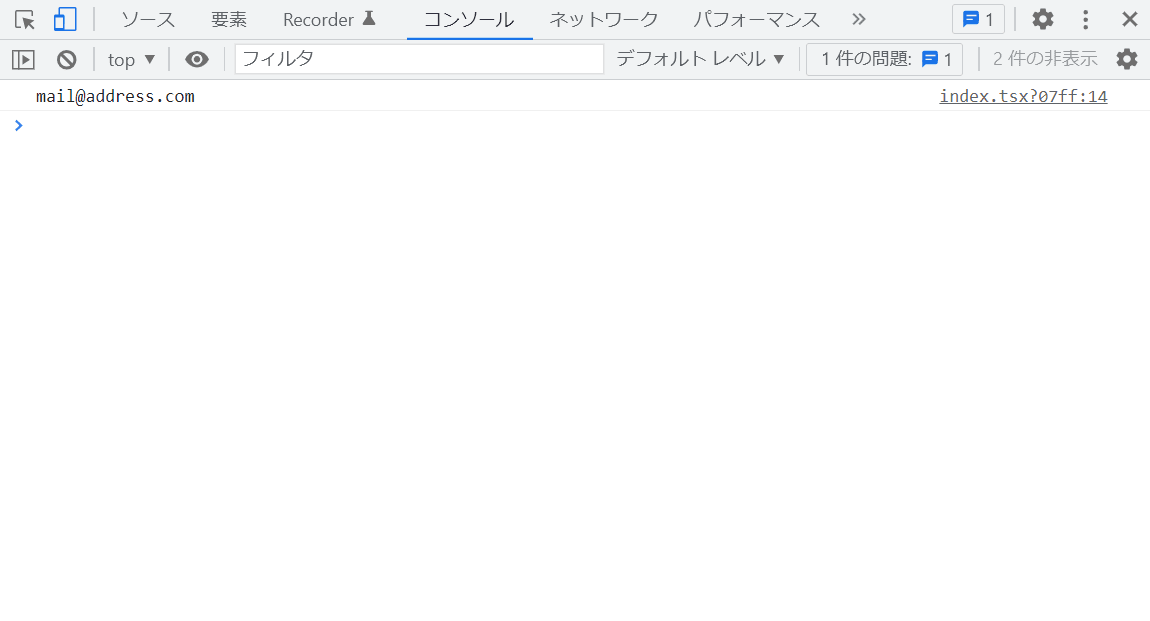Select the コンソール tab
The height and width of the screenshot is (621, 1150).
click(469, 20)
